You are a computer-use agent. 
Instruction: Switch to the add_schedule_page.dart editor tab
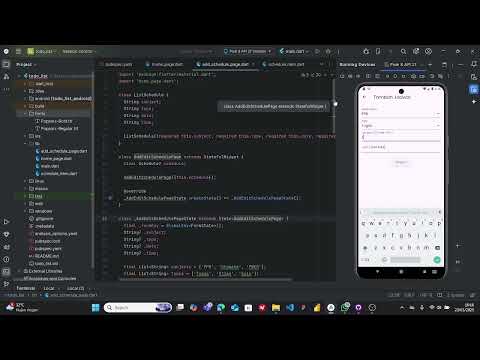(x=225, y=64)
